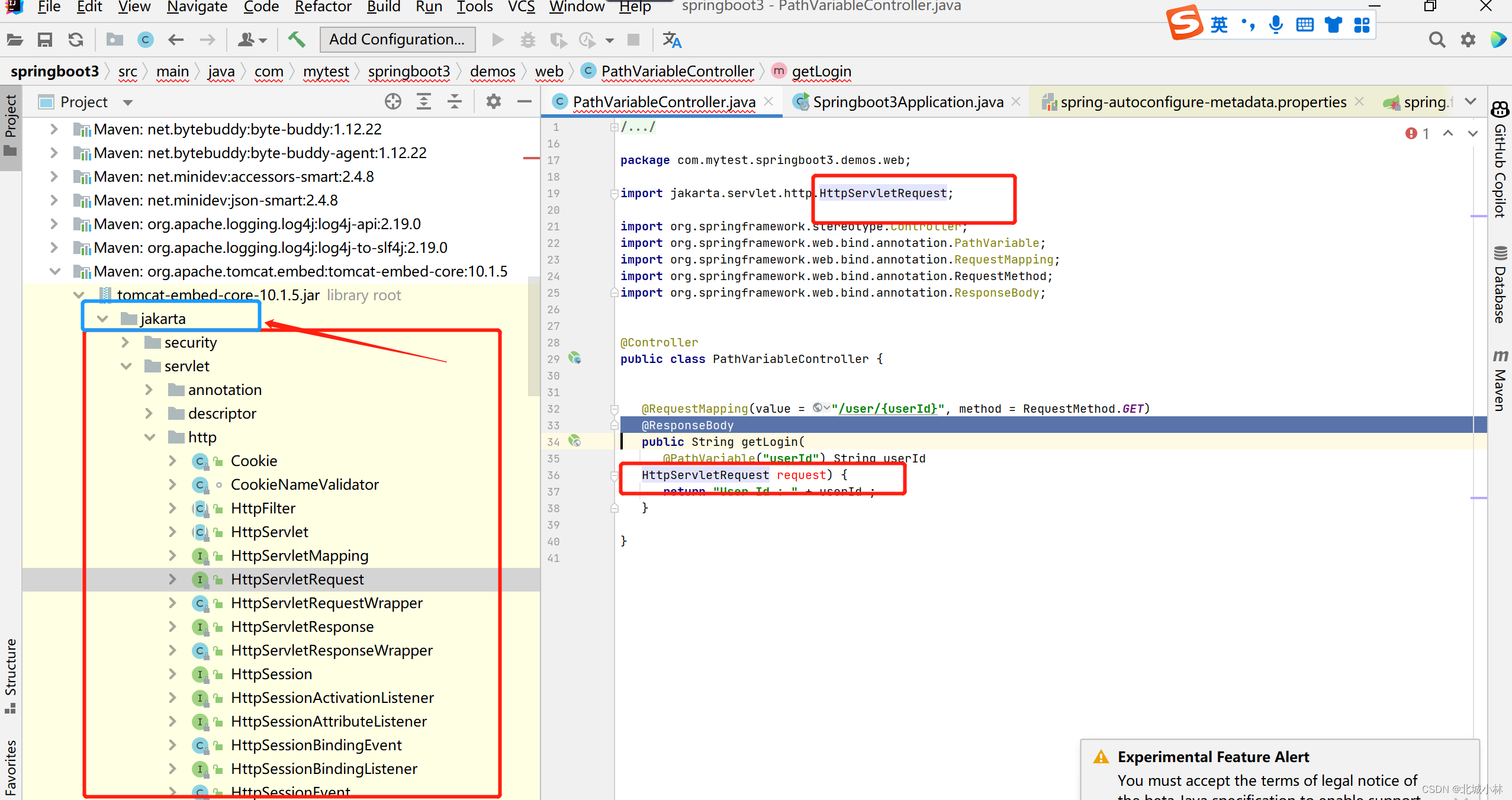Viewport: 1512px width, 800px height.
Task: Click the Translate toolbar icon
Action: (x=672, y=40)
